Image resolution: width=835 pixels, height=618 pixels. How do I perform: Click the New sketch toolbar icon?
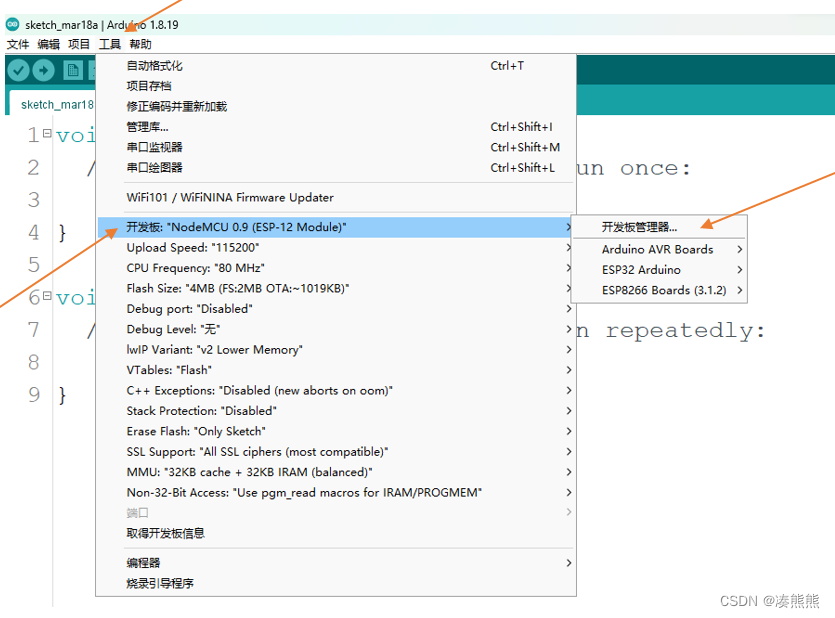click(73, 70)
